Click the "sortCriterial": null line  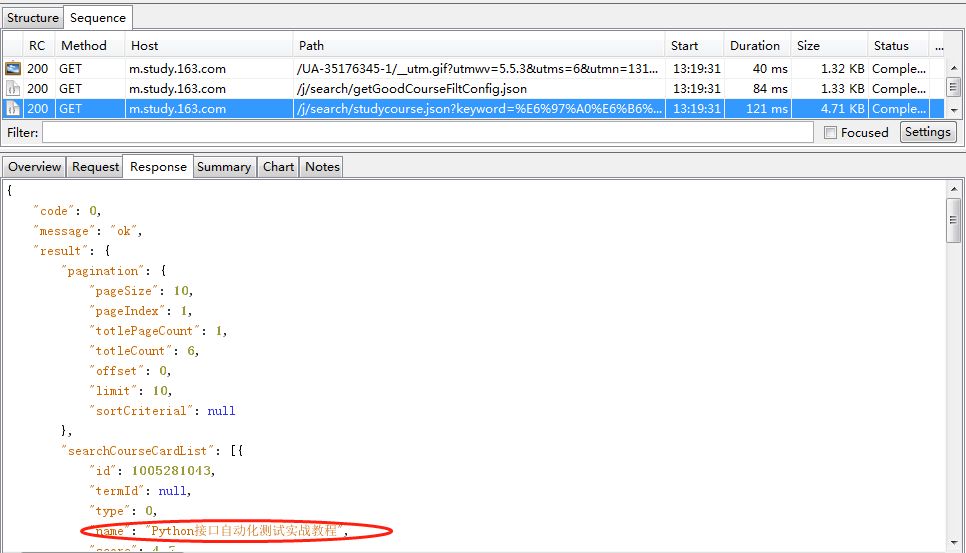[x=162, y=411]
